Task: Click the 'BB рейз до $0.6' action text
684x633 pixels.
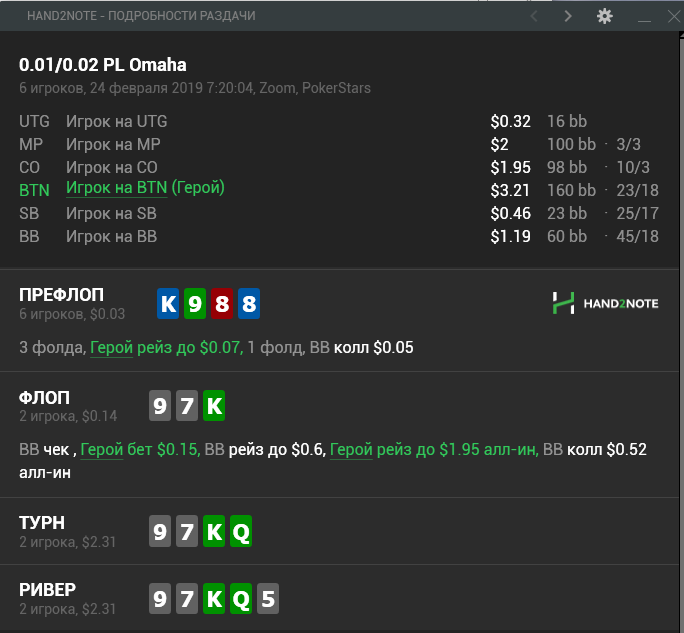Action: (265, 449)
